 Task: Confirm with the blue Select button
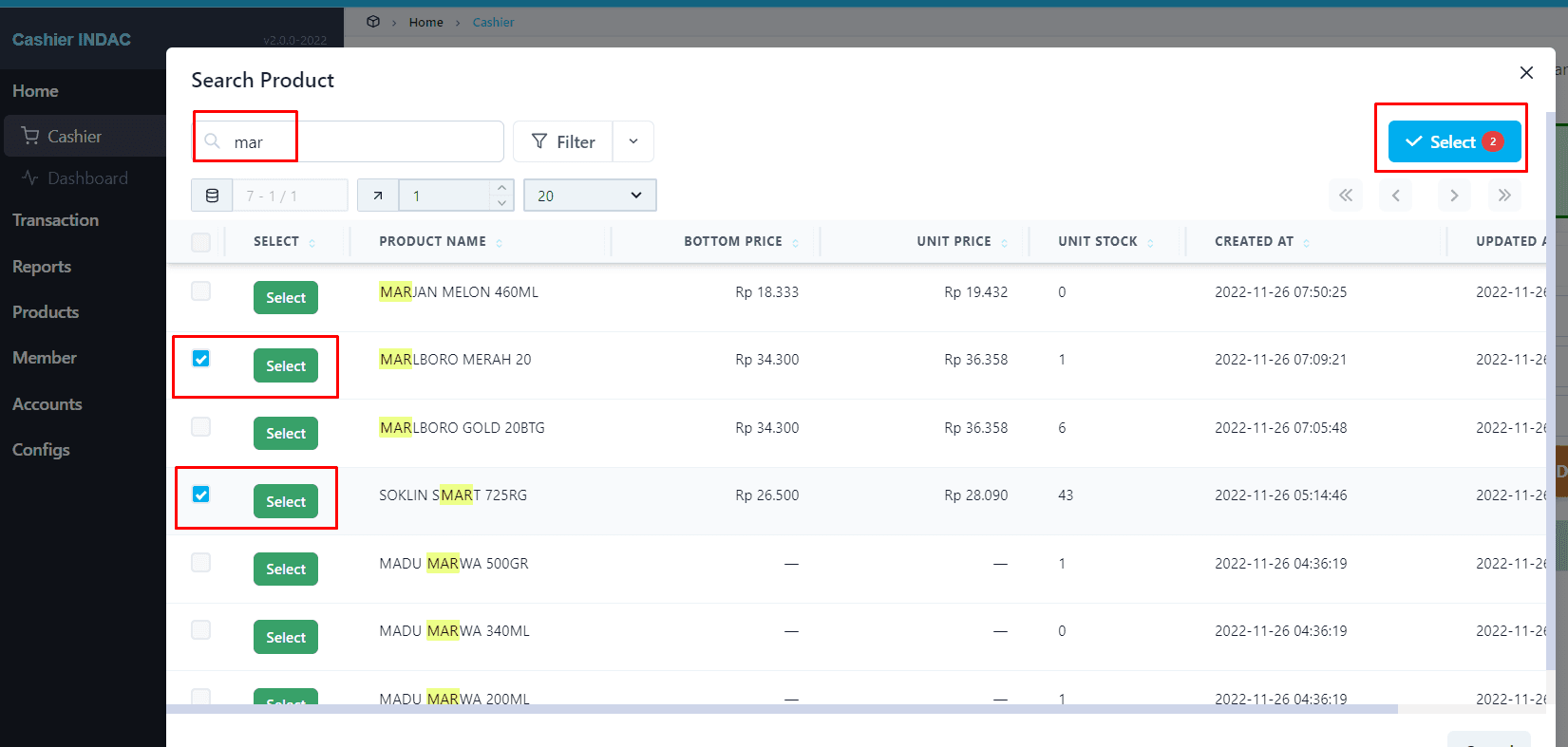[1454, 141]
